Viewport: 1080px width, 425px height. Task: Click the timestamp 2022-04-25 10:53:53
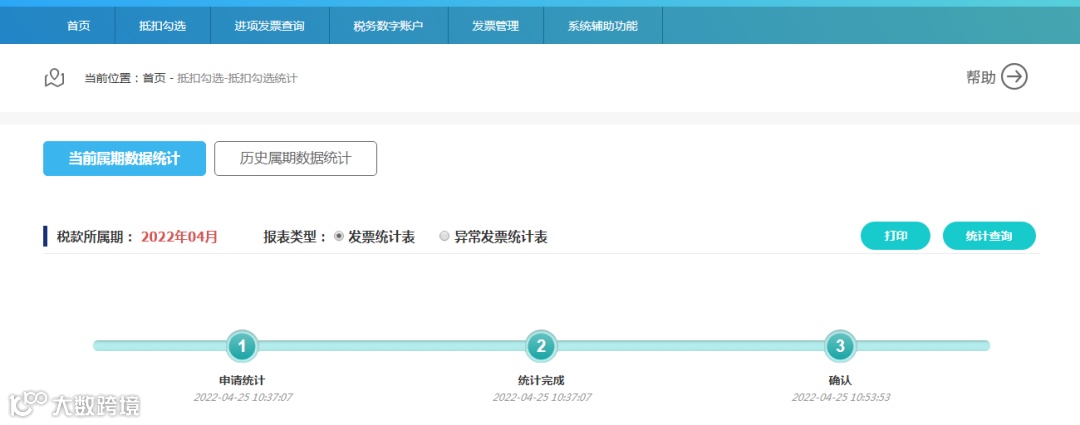click(841, 397)
